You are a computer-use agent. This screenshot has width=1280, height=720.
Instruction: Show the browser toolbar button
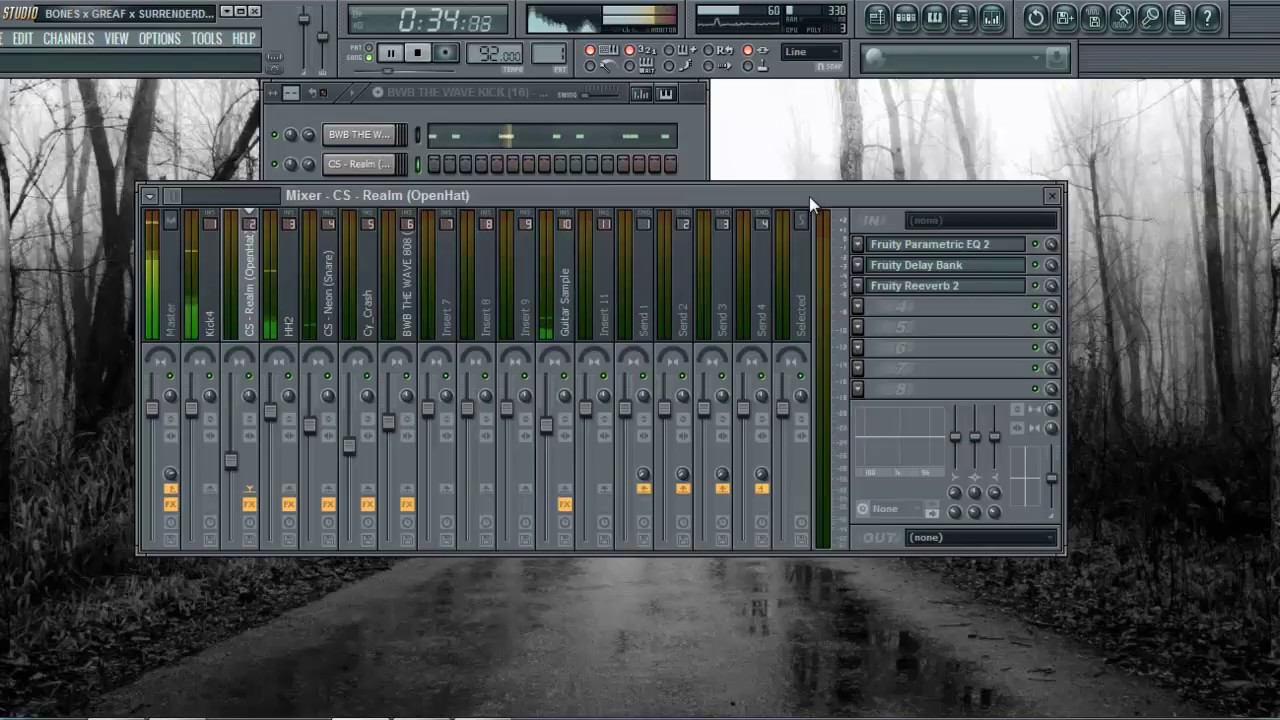(963, 17)
